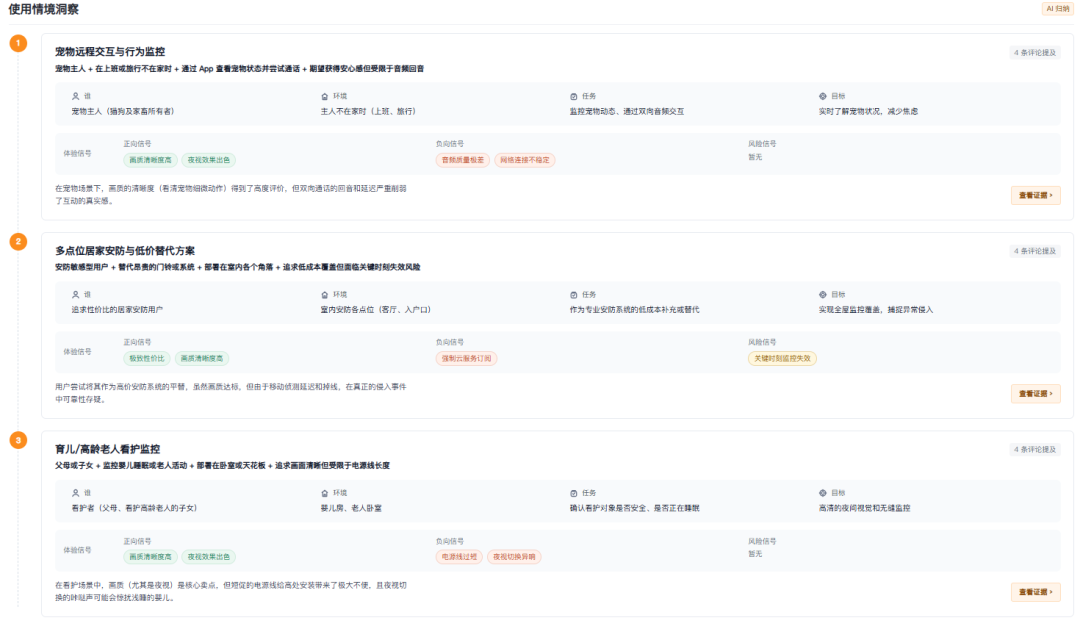Click the 夜视效果出色 tag in the 育儿/高龄老人看护监控 card
The height and width of the screenshot is (626, 1080).
[209, 556]
